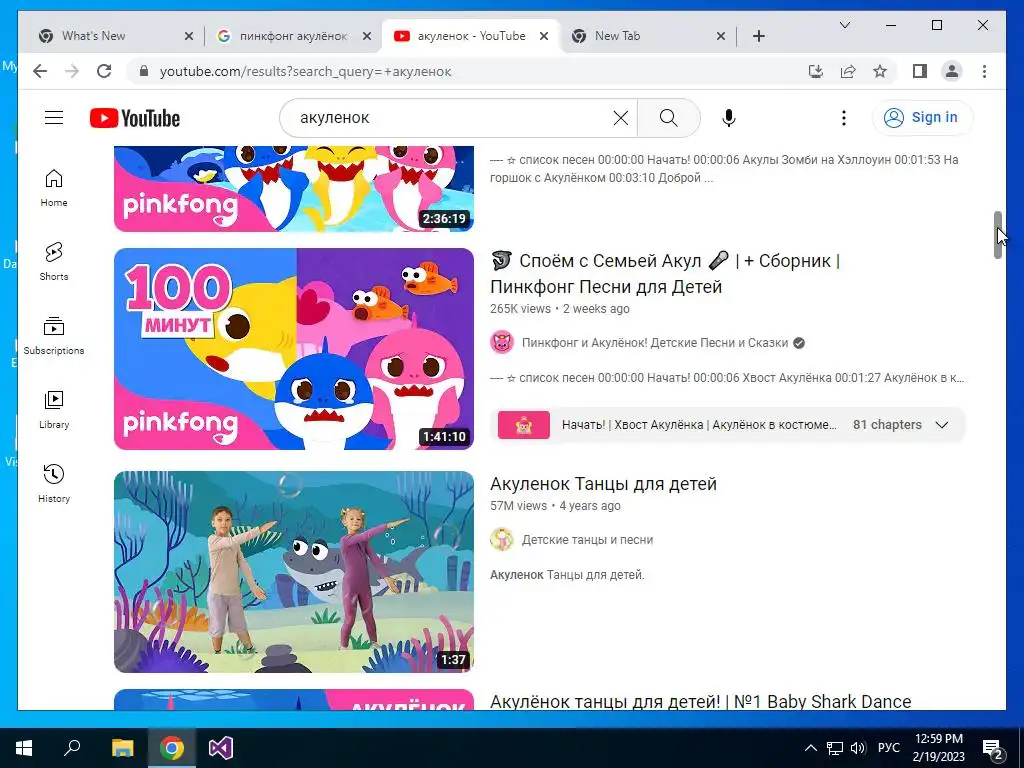
Task: Open network status in tray
Action: tap(835, 748)
